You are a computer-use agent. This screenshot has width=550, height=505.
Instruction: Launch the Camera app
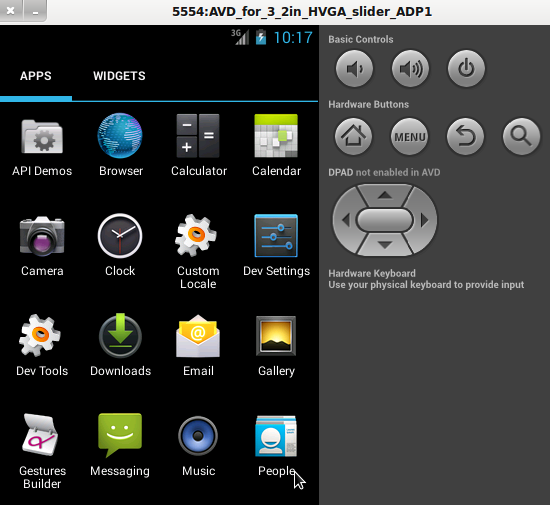click(x=42, y=245)
